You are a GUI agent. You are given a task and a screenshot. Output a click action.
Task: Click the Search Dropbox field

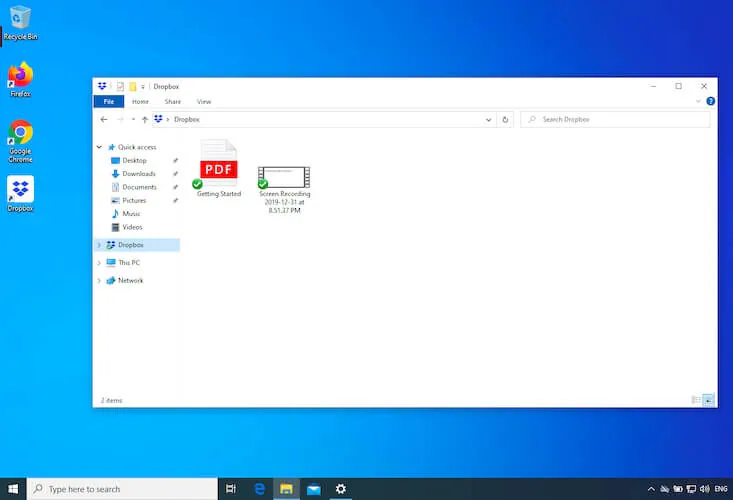click(x=615, y=120)
